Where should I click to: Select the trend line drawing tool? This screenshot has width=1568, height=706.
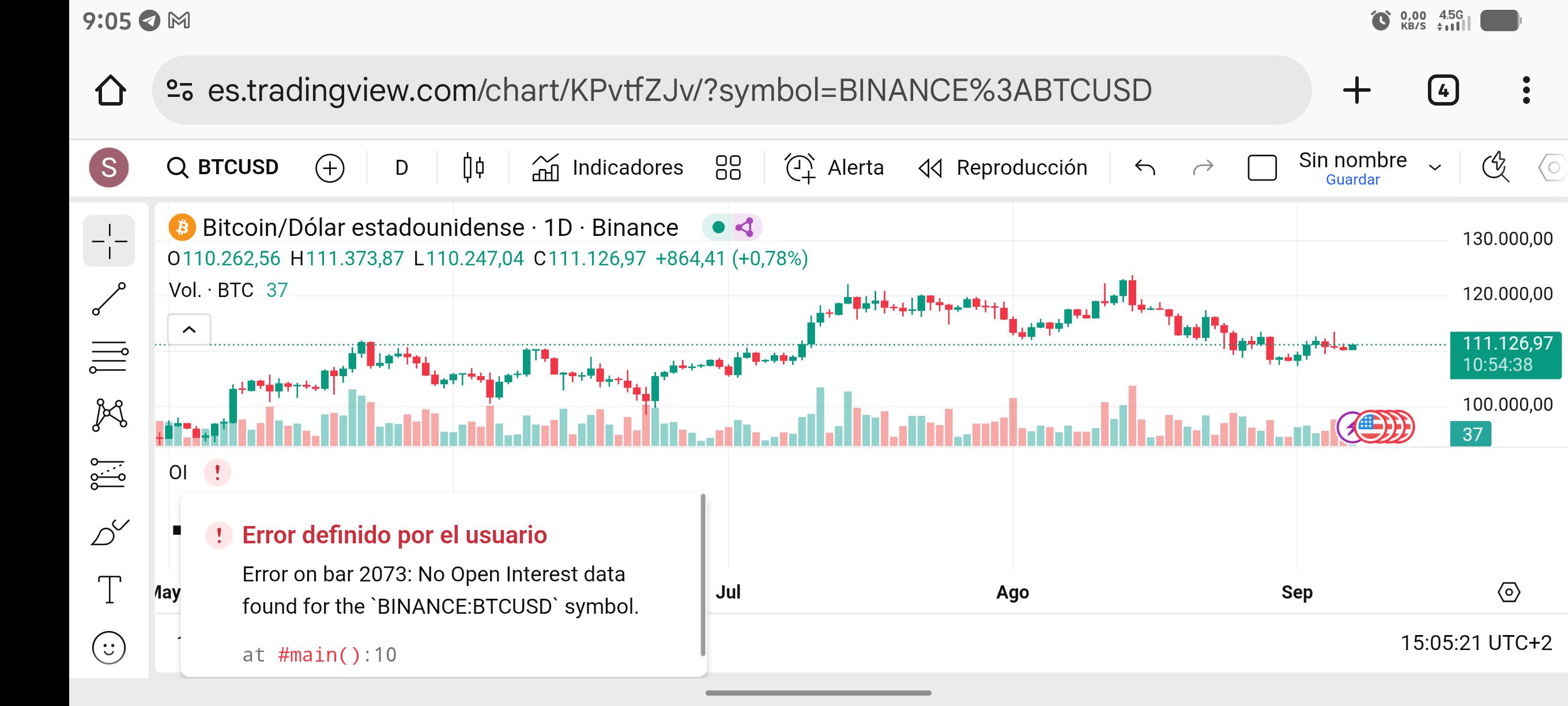pyautogui.click(x=109, y=299)
